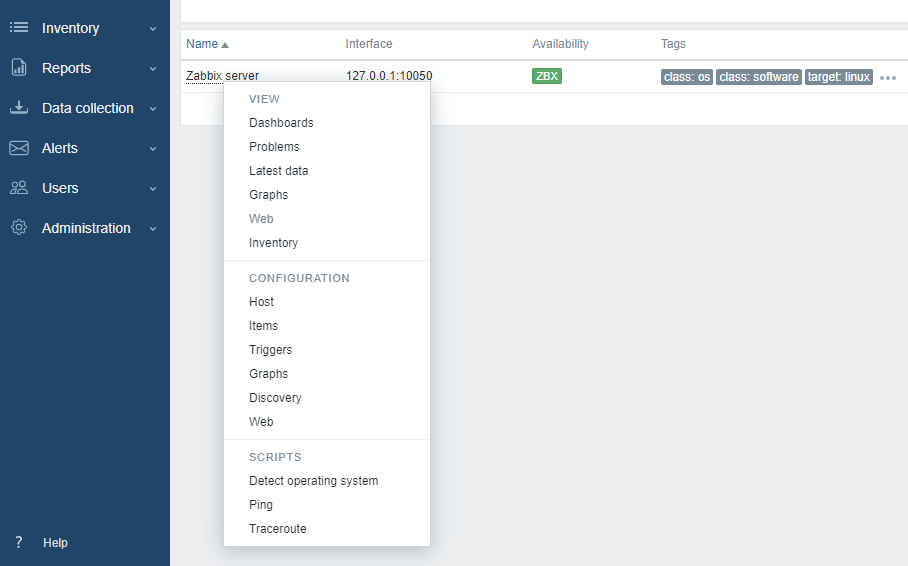Open Web under Configuration section

(261, 422)
